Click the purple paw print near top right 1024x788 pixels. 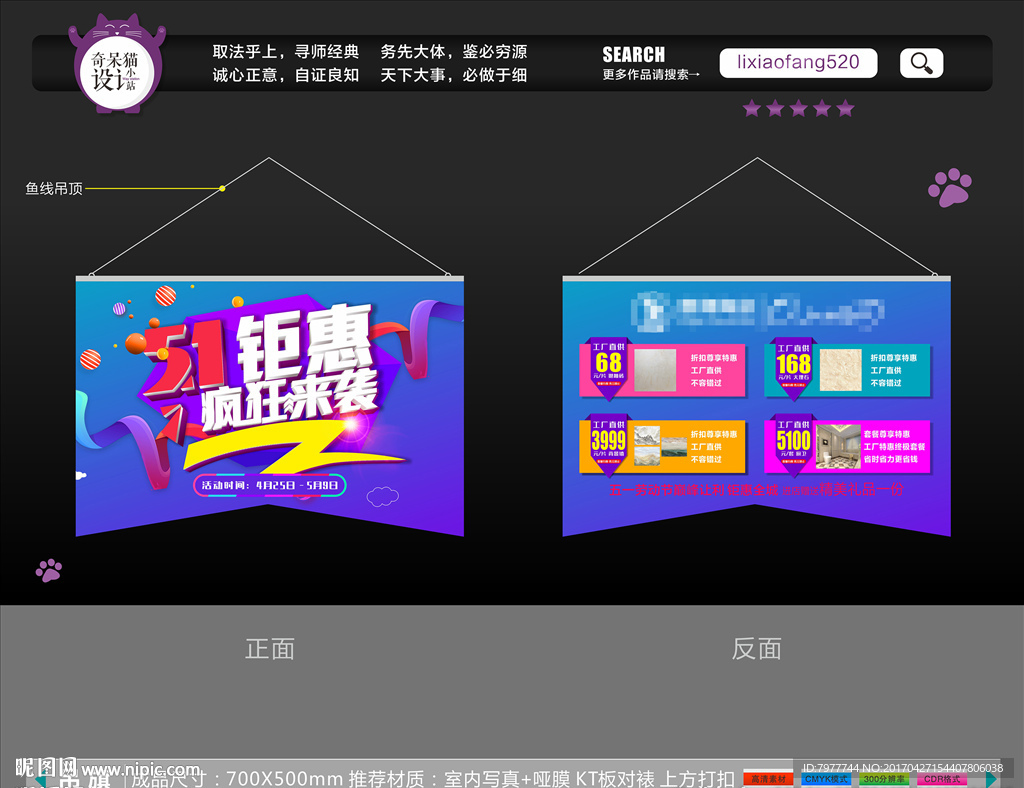949,187
